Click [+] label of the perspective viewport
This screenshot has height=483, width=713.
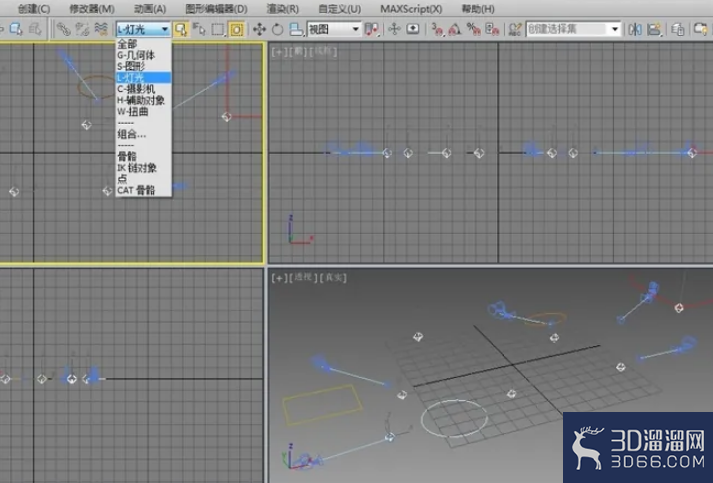[279, 277]
